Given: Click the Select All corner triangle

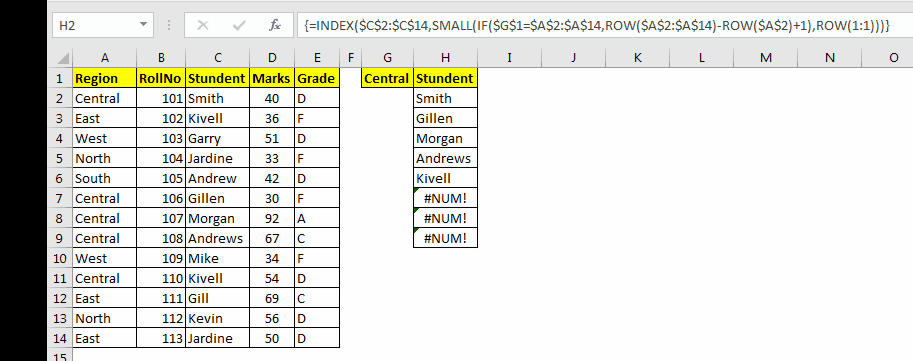Looking at the screenshot, I should tap(63, 58).
